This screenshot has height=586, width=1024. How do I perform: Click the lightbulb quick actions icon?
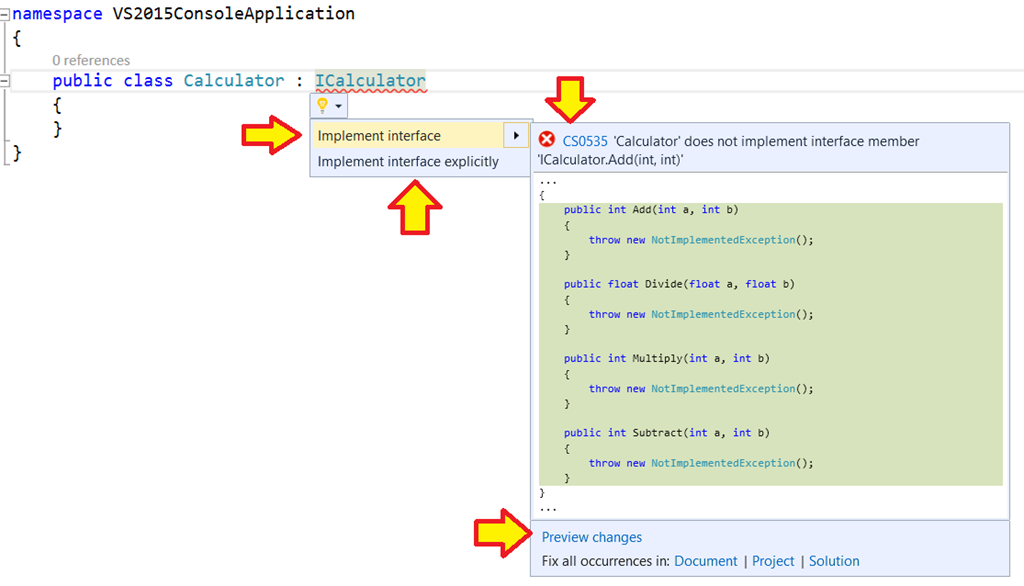coord(322,105)
